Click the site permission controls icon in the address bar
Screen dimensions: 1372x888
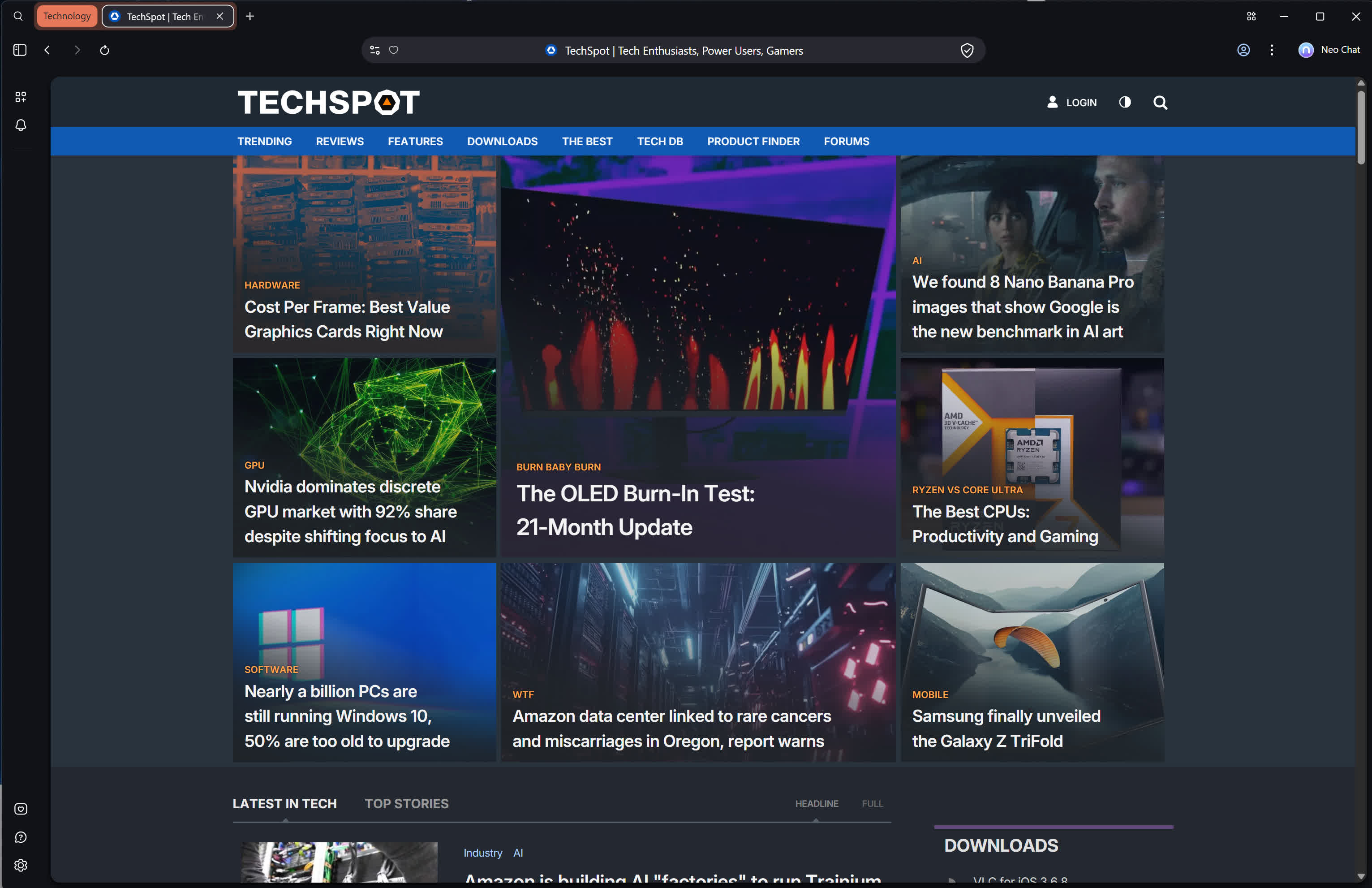tap(375, 50)
